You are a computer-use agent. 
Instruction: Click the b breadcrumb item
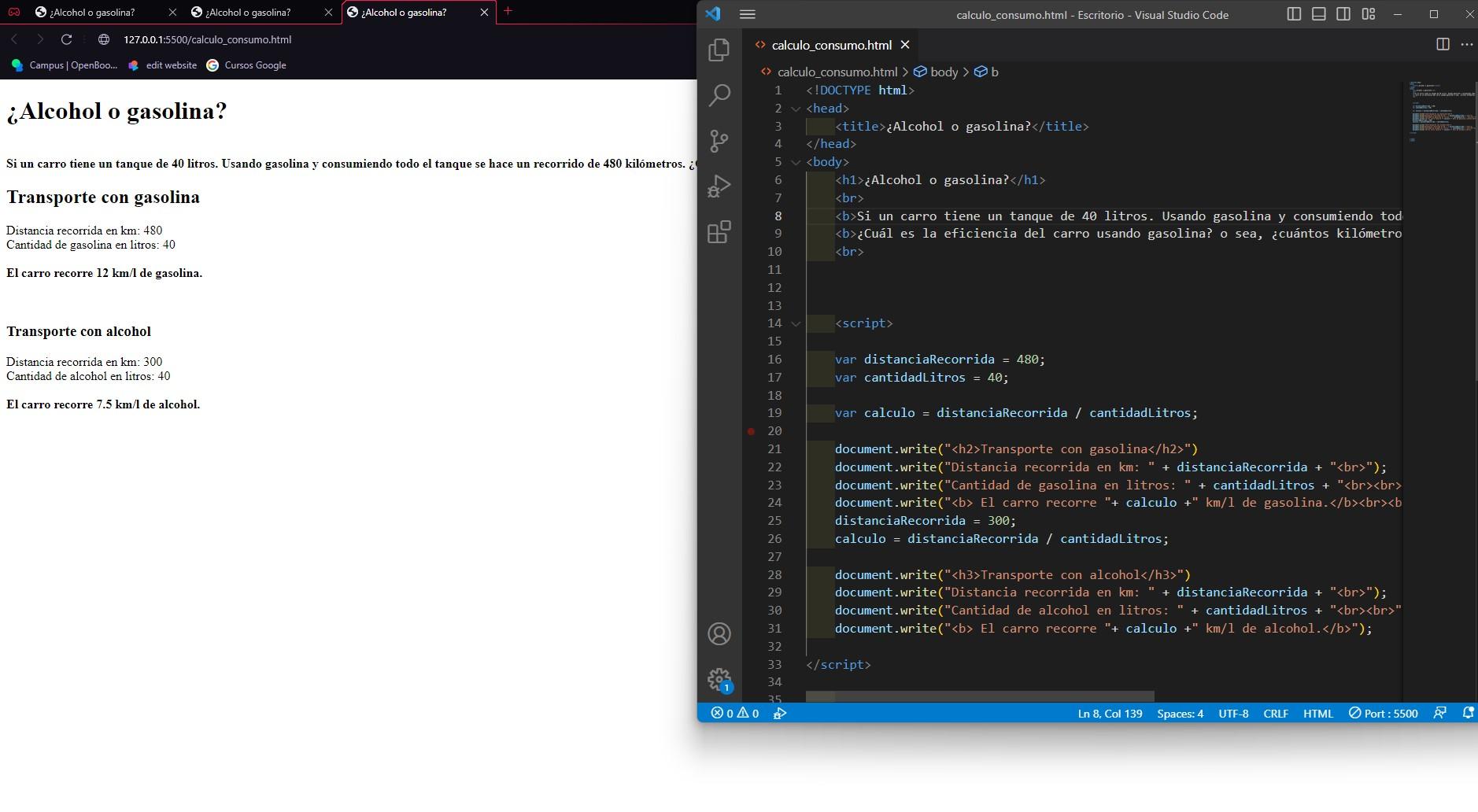986,72
